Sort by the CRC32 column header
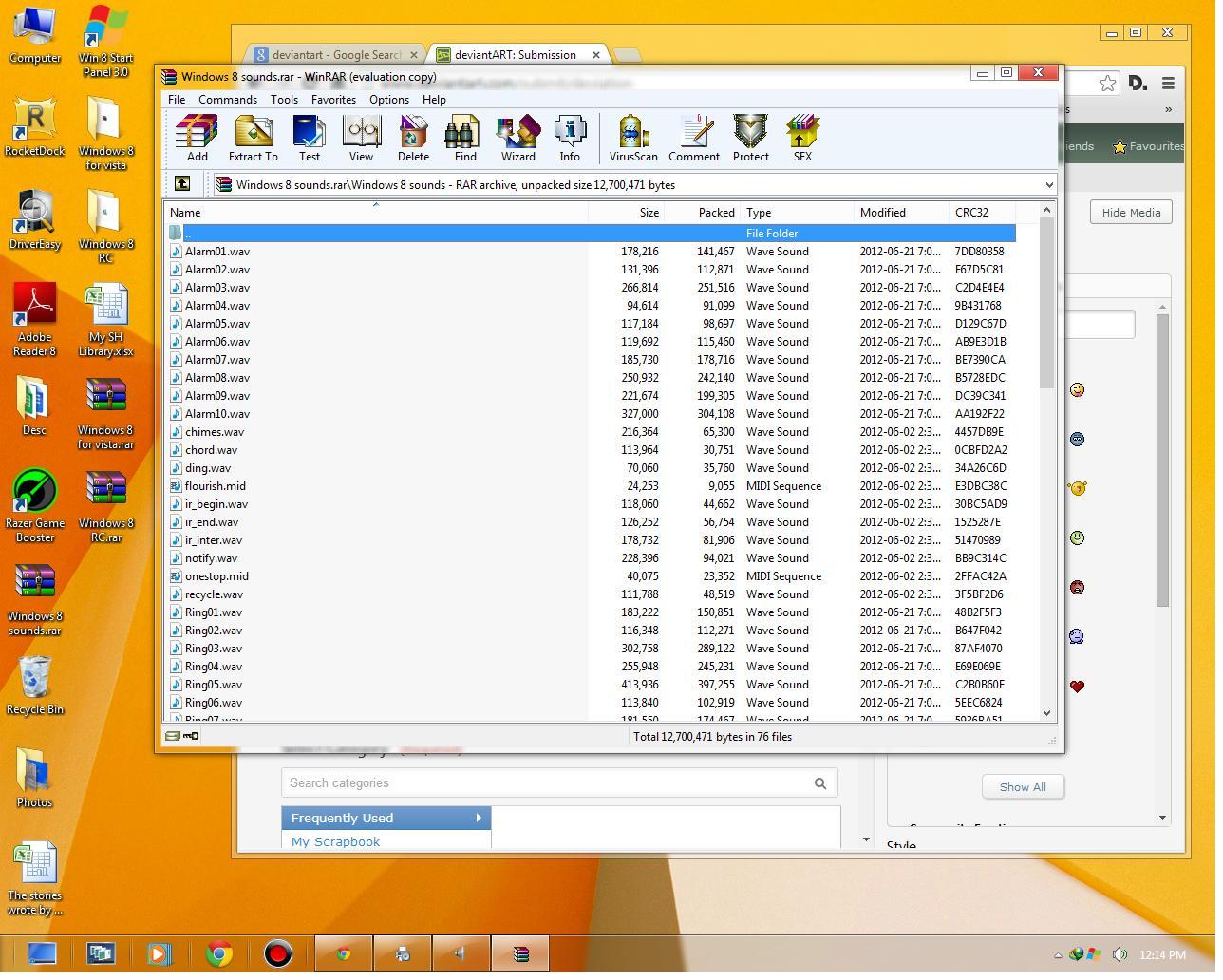The width and height of the screenshot is (1223, 980). (982, 213)
